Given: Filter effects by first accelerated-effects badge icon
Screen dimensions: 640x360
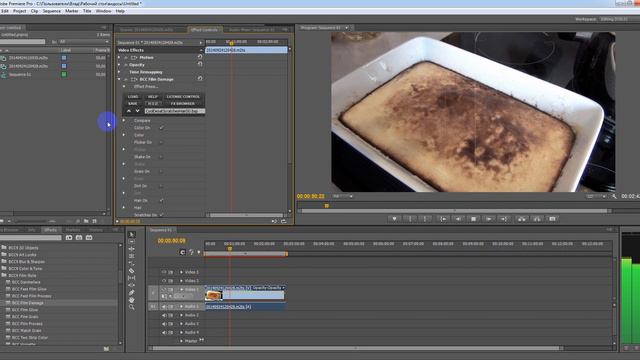Looking at the screenshot, I should 69,238.
